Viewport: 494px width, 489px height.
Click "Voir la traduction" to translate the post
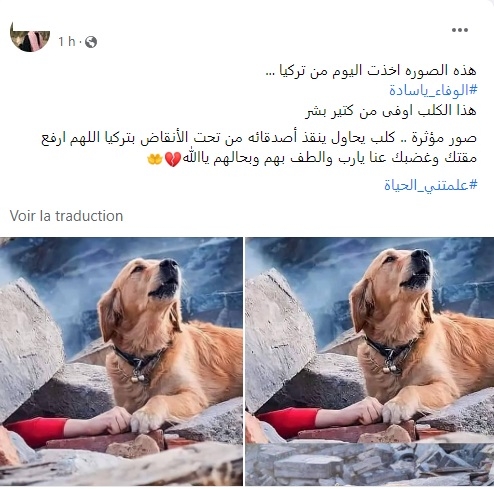[x=66, y=216]
